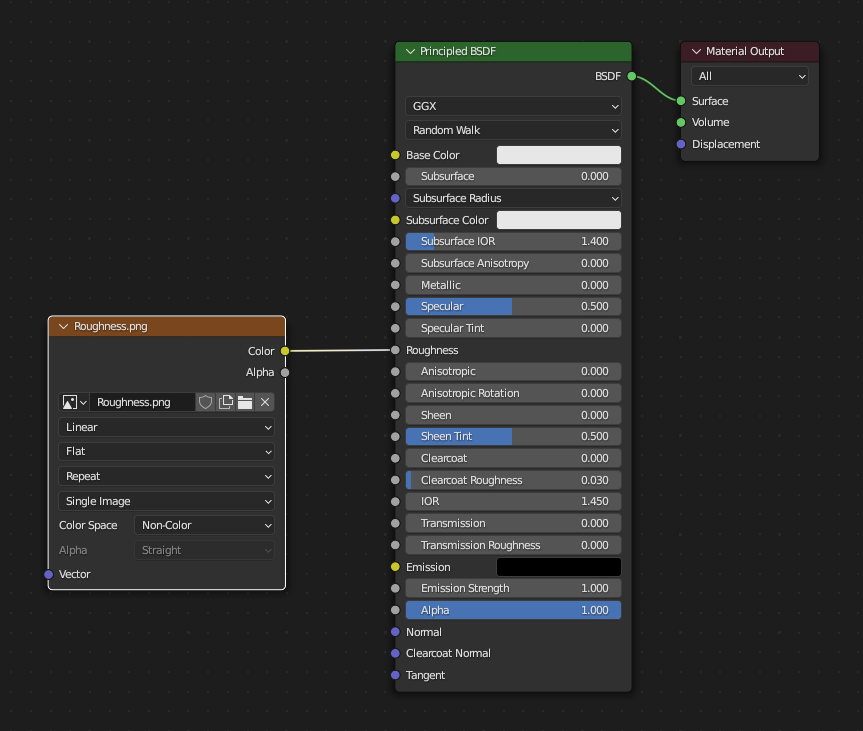863x731 pixels.
Task: Click the Clearcoat Roughness slider
Action: 513,480
